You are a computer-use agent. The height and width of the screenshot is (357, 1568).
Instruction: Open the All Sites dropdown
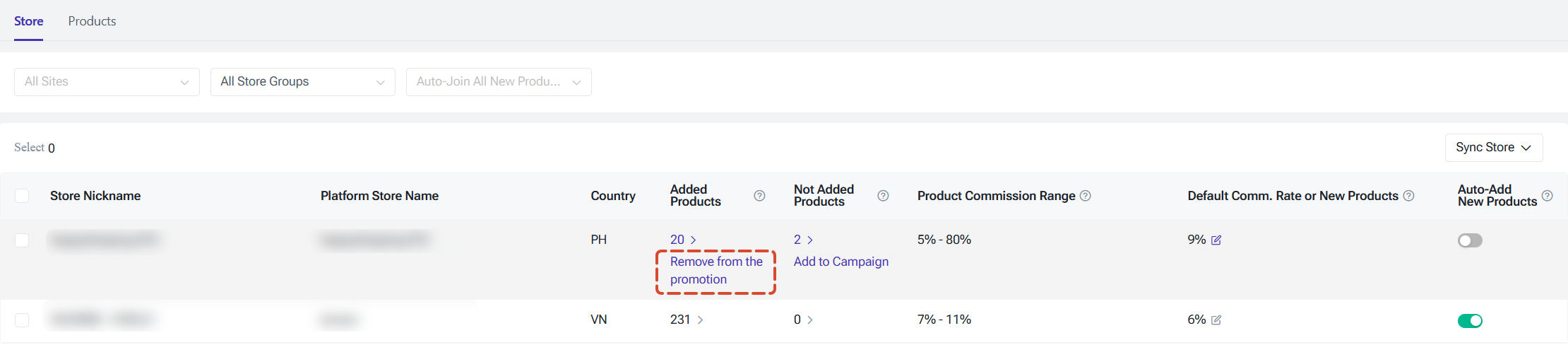pos(107,82)
